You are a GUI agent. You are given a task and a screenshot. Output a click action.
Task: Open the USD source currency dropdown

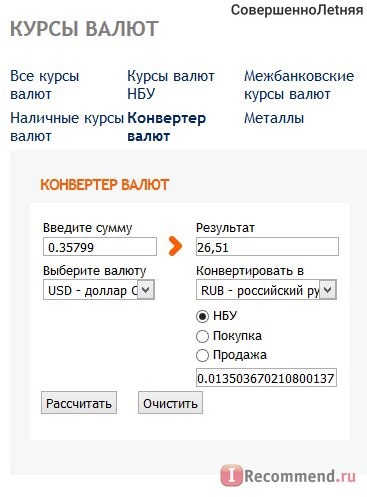[99, 290]
